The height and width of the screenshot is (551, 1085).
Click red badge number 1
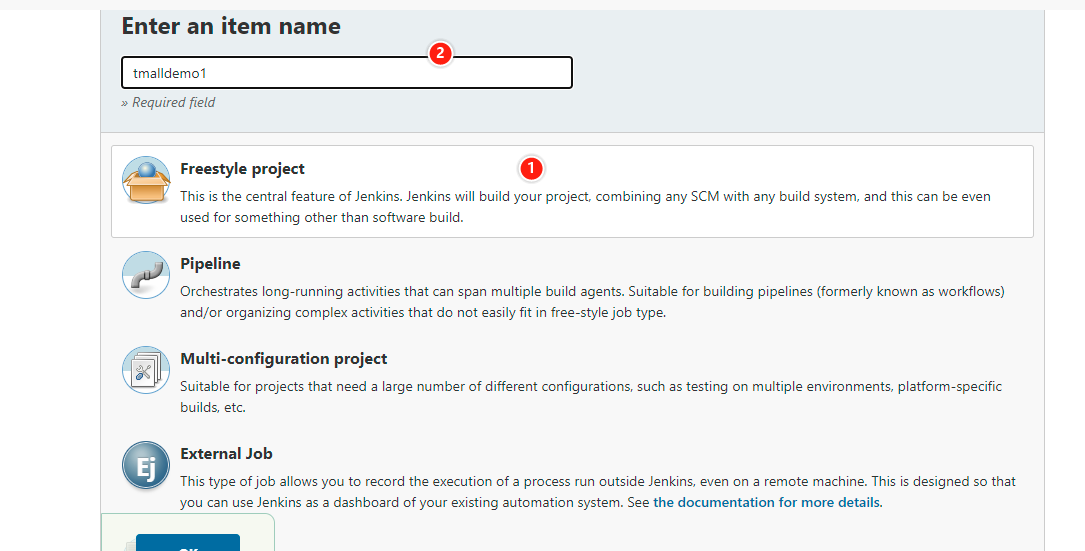[531, 167]
